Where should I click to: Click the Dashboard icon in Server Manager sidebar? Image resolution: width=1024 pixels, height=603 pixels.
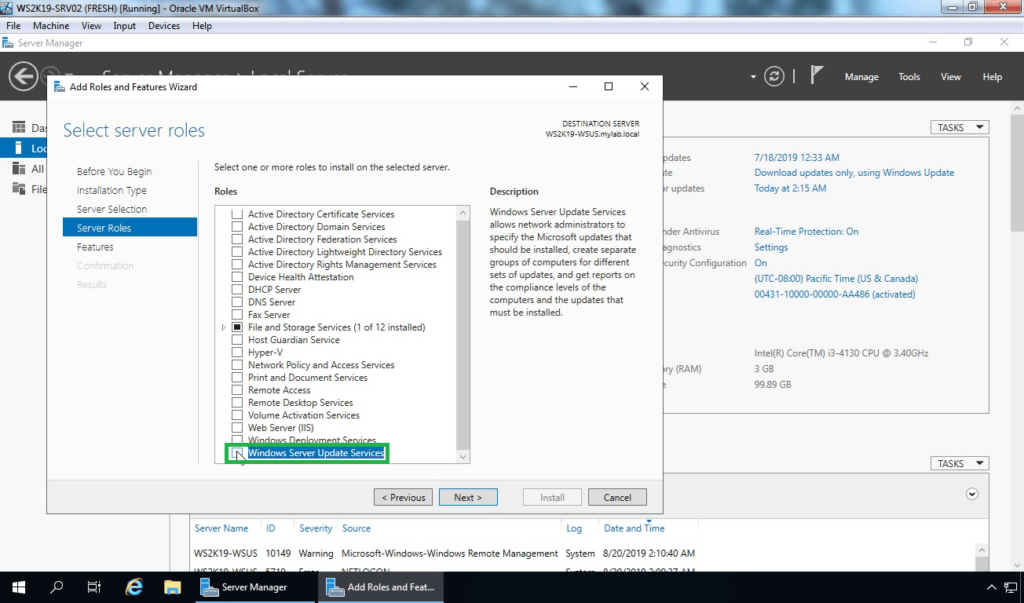(19, 127)
